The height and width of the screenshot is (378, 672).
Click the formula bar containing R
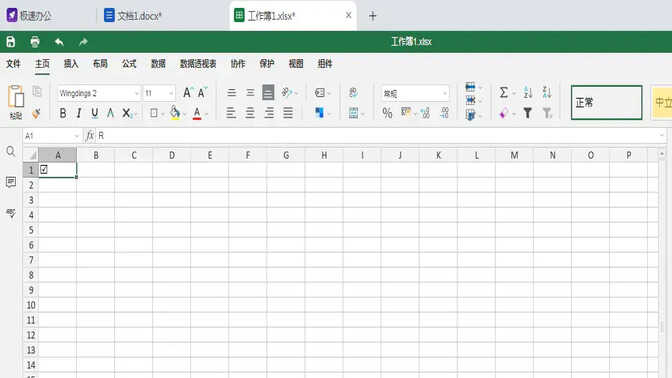pos(381,136)
